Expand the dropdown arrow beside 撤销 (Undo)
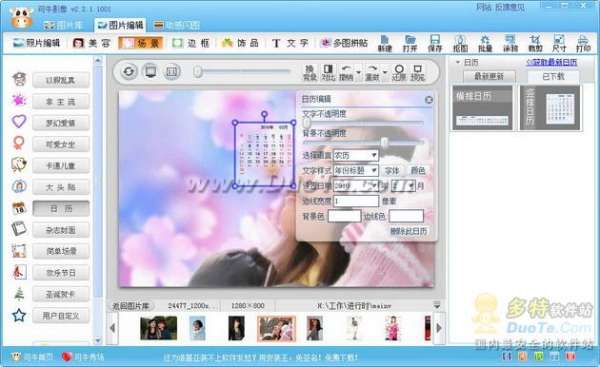This screenshot has width=600, height=367. [359, 73]
